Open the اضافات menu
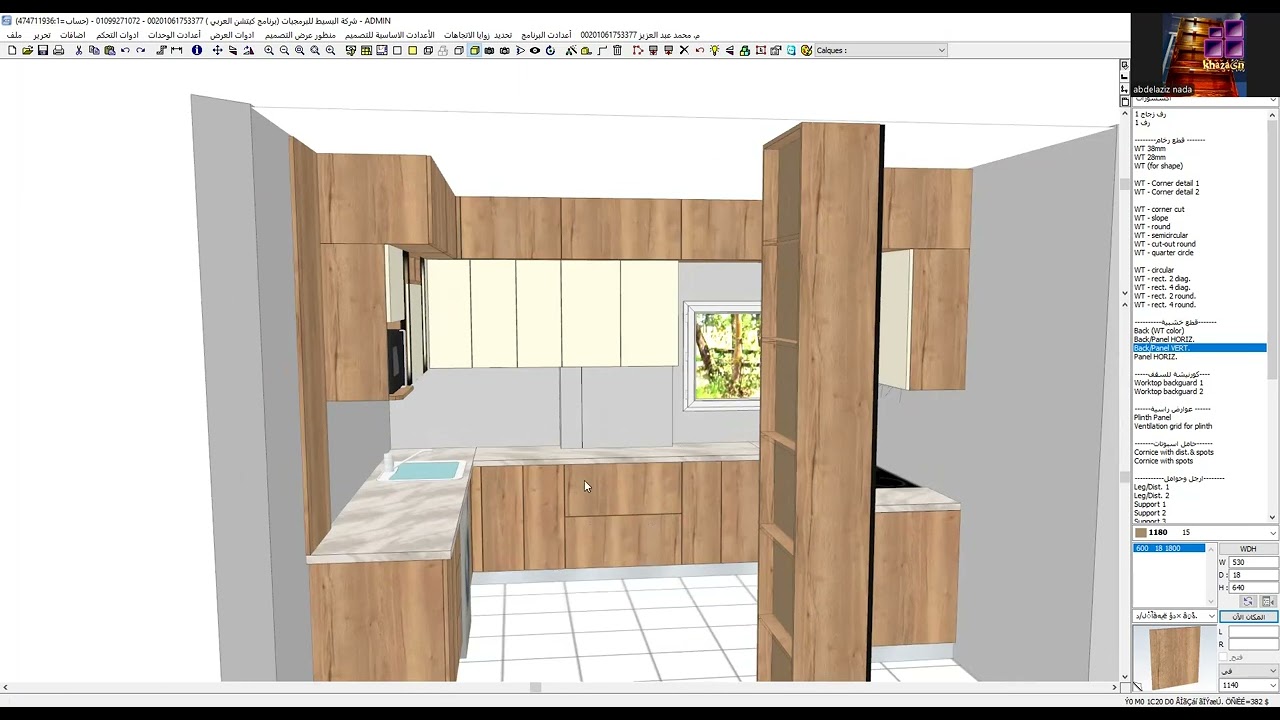Image resolution: width=1280 pixels, height=720 pixels. click(x=73, y=35)
